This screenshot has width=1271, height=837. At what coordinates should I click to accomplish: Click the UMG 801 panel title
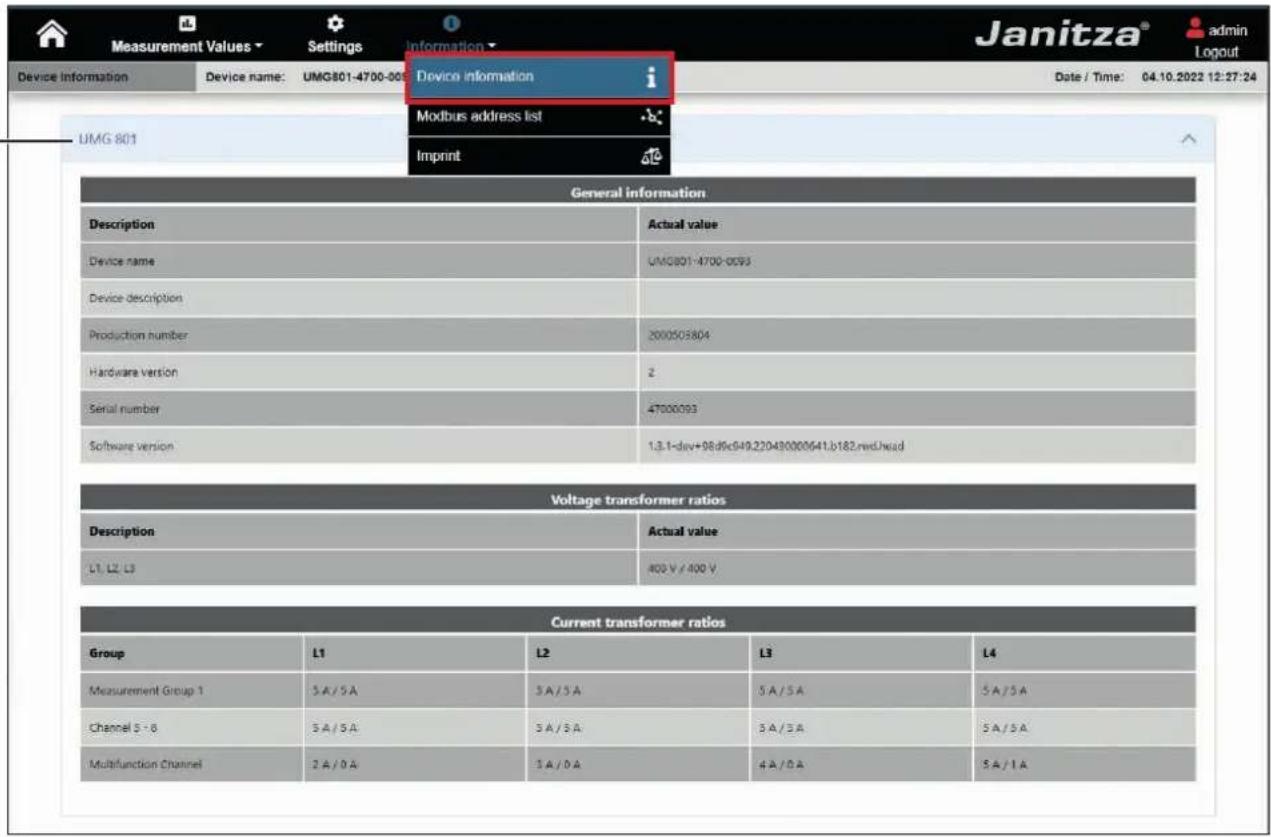click(107, 139)
